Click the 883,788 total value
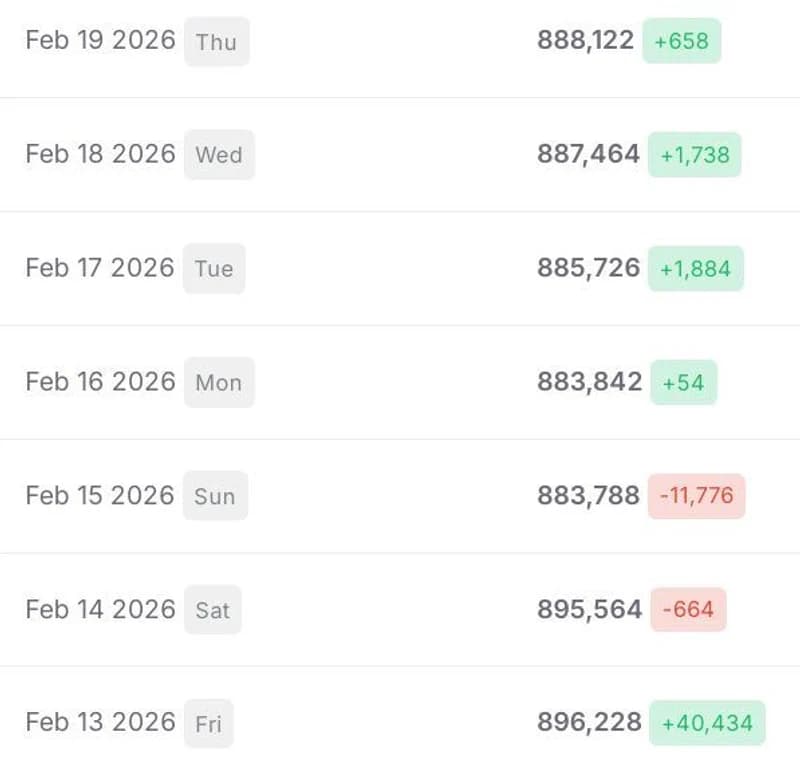 [588, 496]
